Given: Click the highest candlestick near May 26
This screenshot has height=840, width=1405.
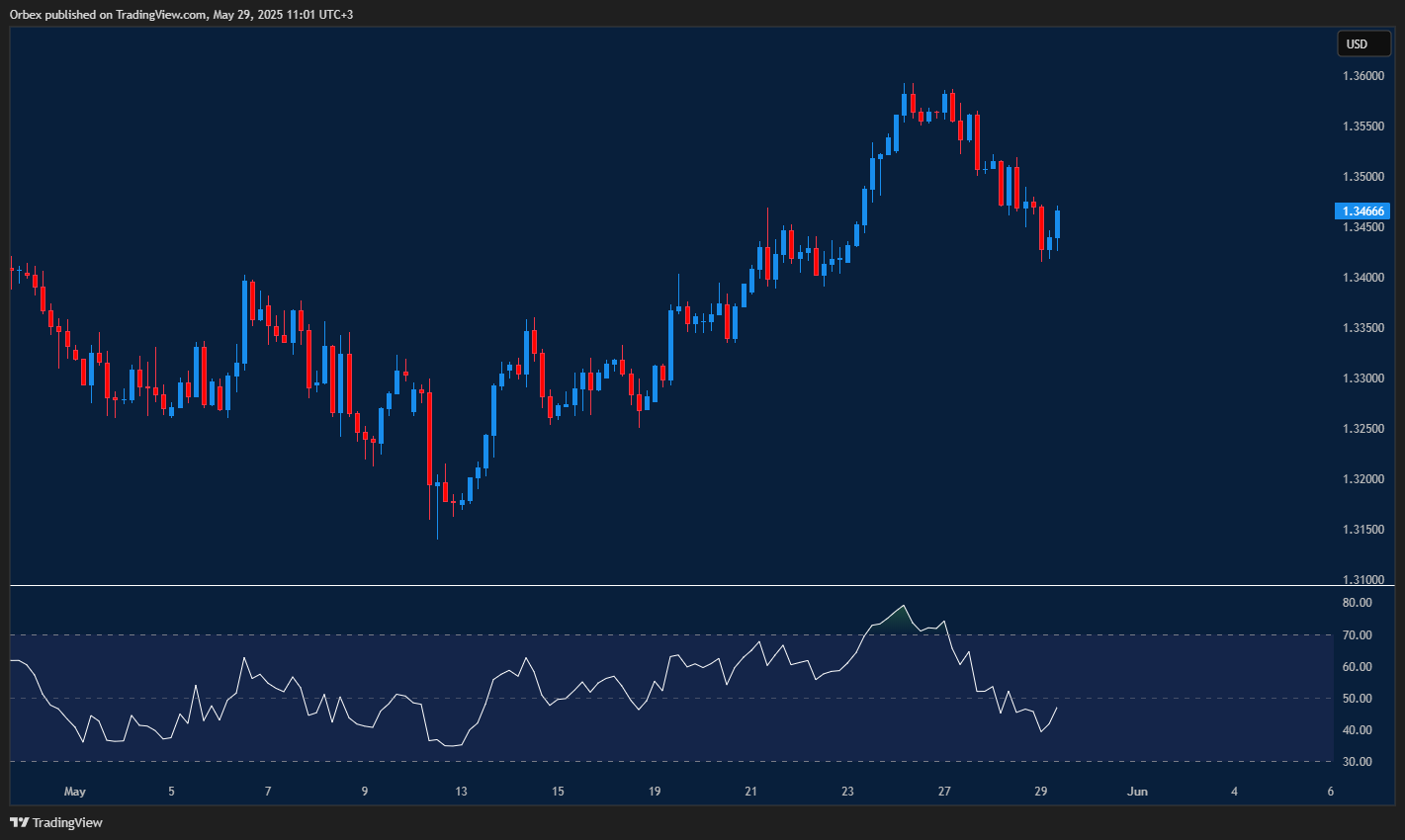Looking at the screenshot, I should click(907, 104).
